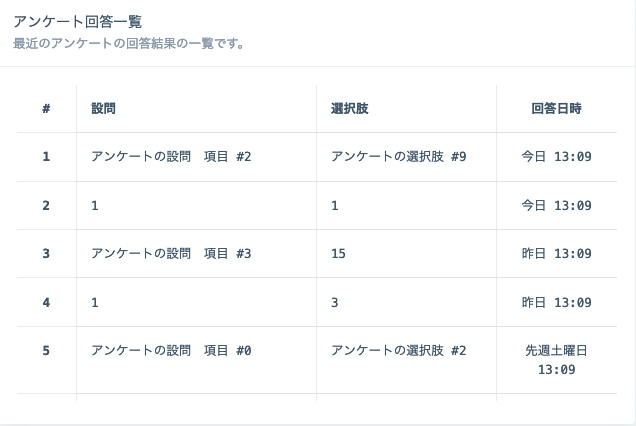Screen dimensions: 636x426
Task: Click the # column header
Action: (x=46, y=108)
